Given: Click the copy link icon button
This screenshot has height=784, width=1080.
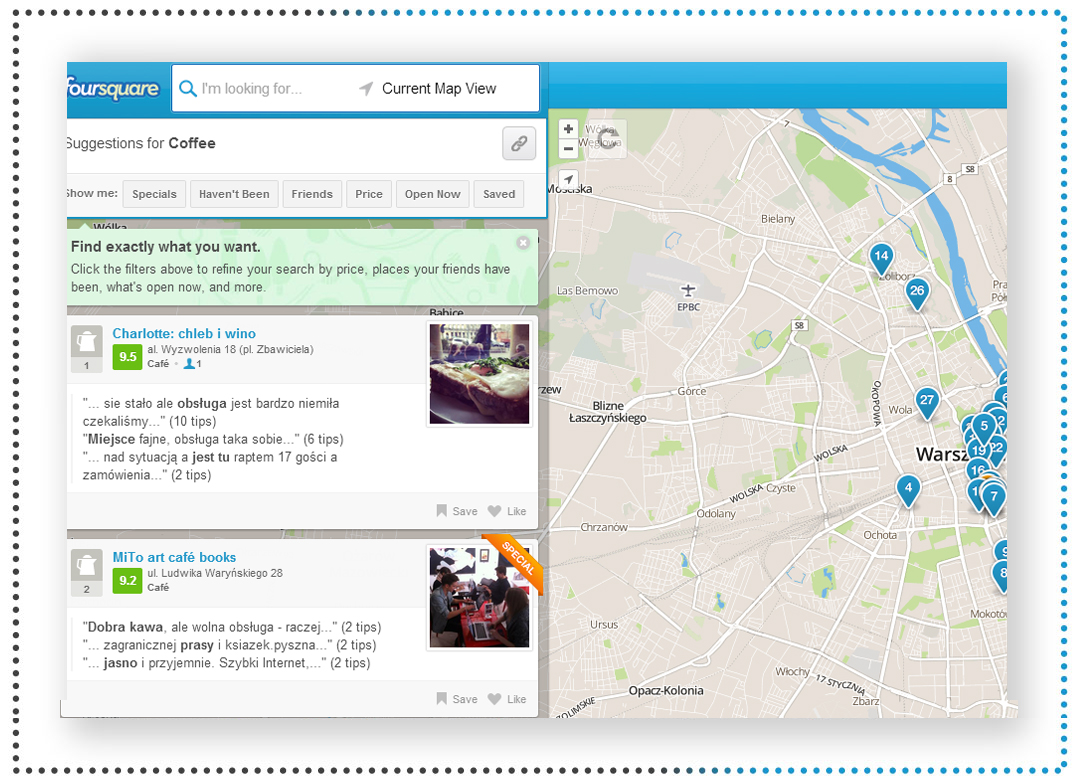Looking at the screenshot, I should tap(519, 144).
